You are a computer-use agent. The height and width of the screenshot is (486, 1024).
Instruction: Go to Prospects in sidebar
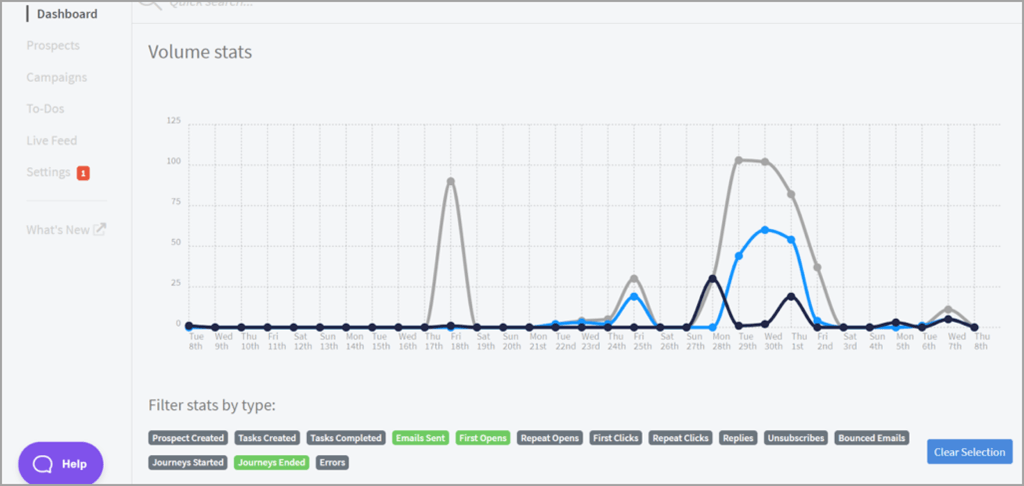pos(53,45)
